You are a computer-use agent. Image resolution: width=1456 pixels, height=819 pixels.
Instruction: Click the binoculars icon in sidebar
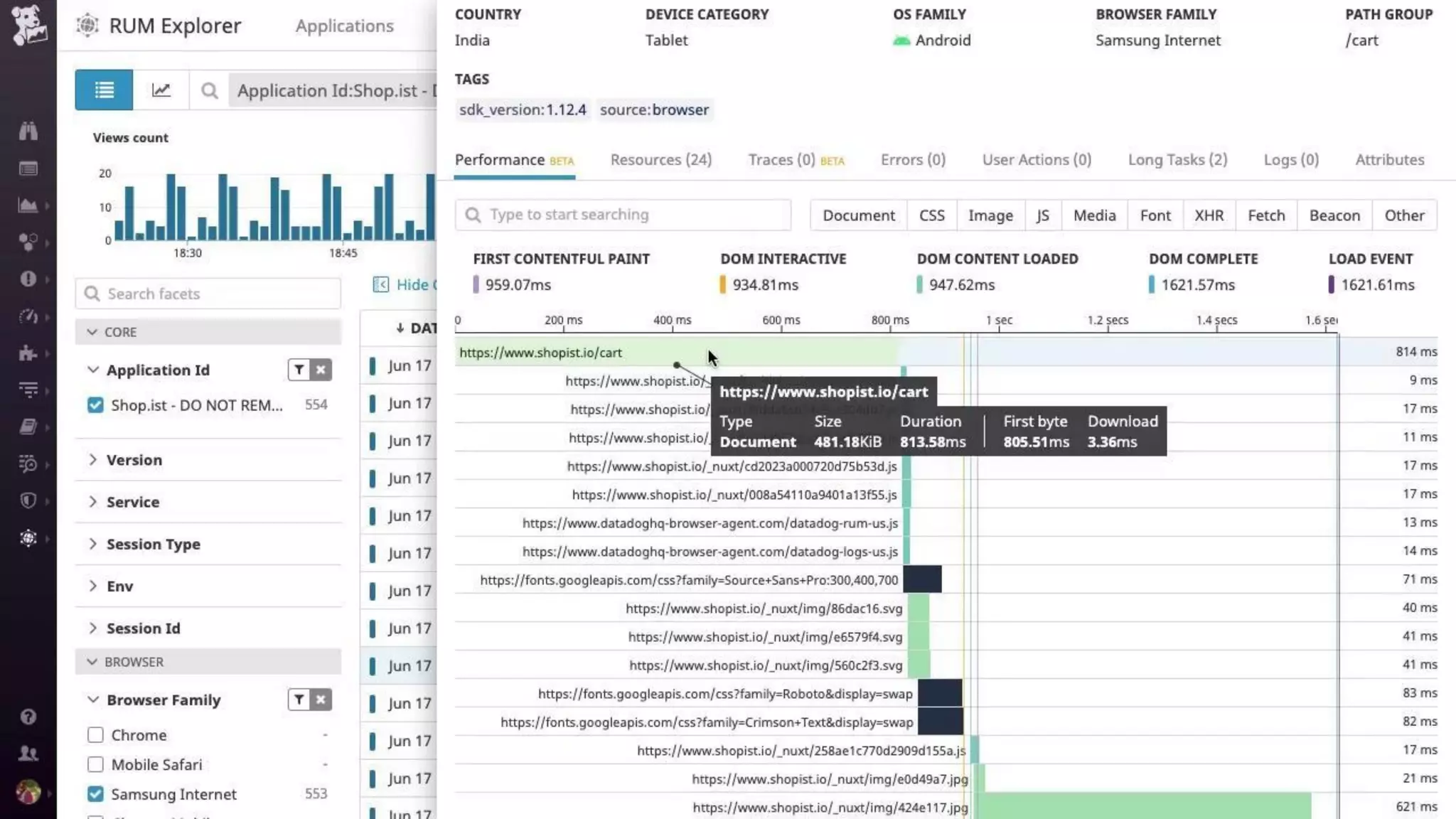click(28, 131)
